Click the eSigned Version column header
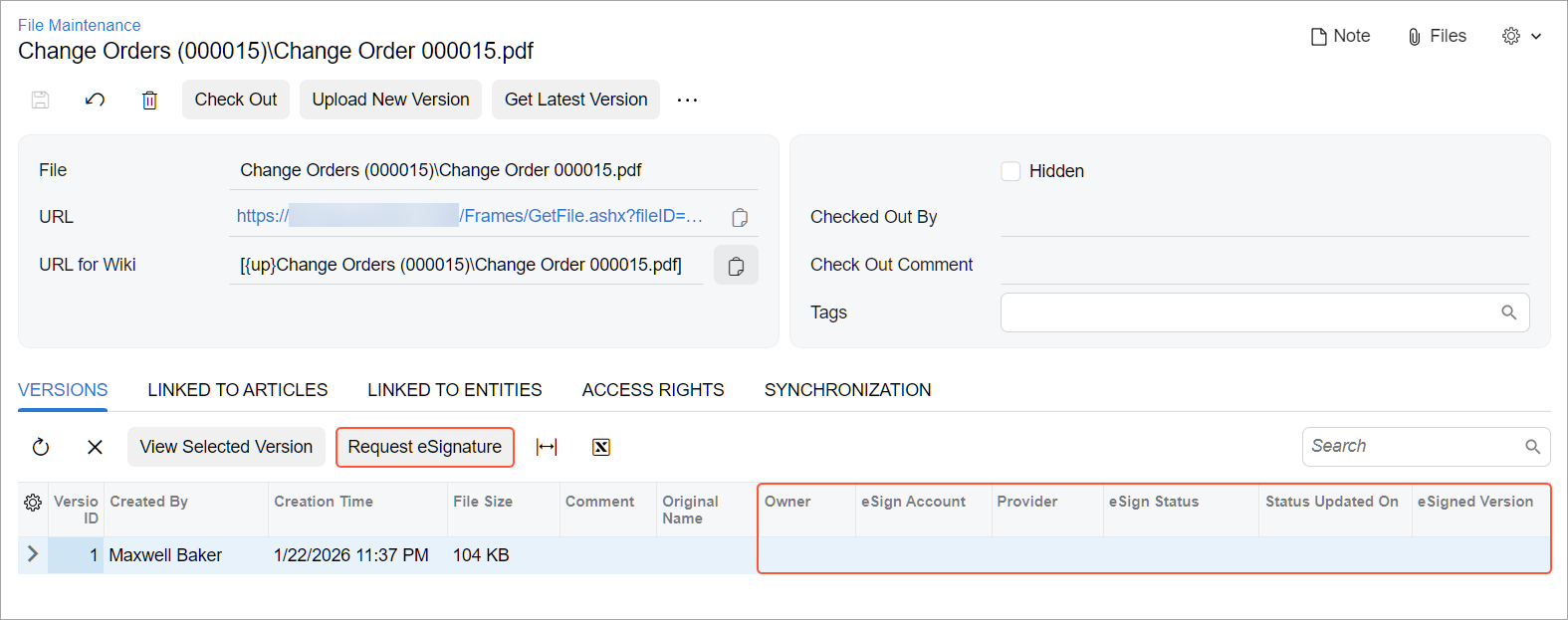Screen dimensions: 1568x620 tap(1480, 511)
